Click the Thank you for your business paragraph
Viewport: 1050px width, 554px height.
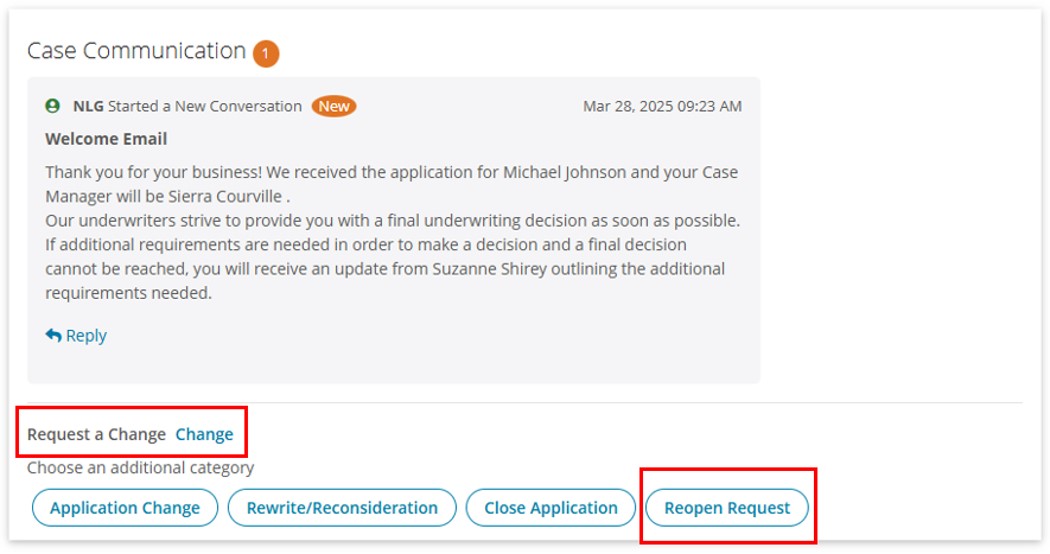[x=392, y=184]
